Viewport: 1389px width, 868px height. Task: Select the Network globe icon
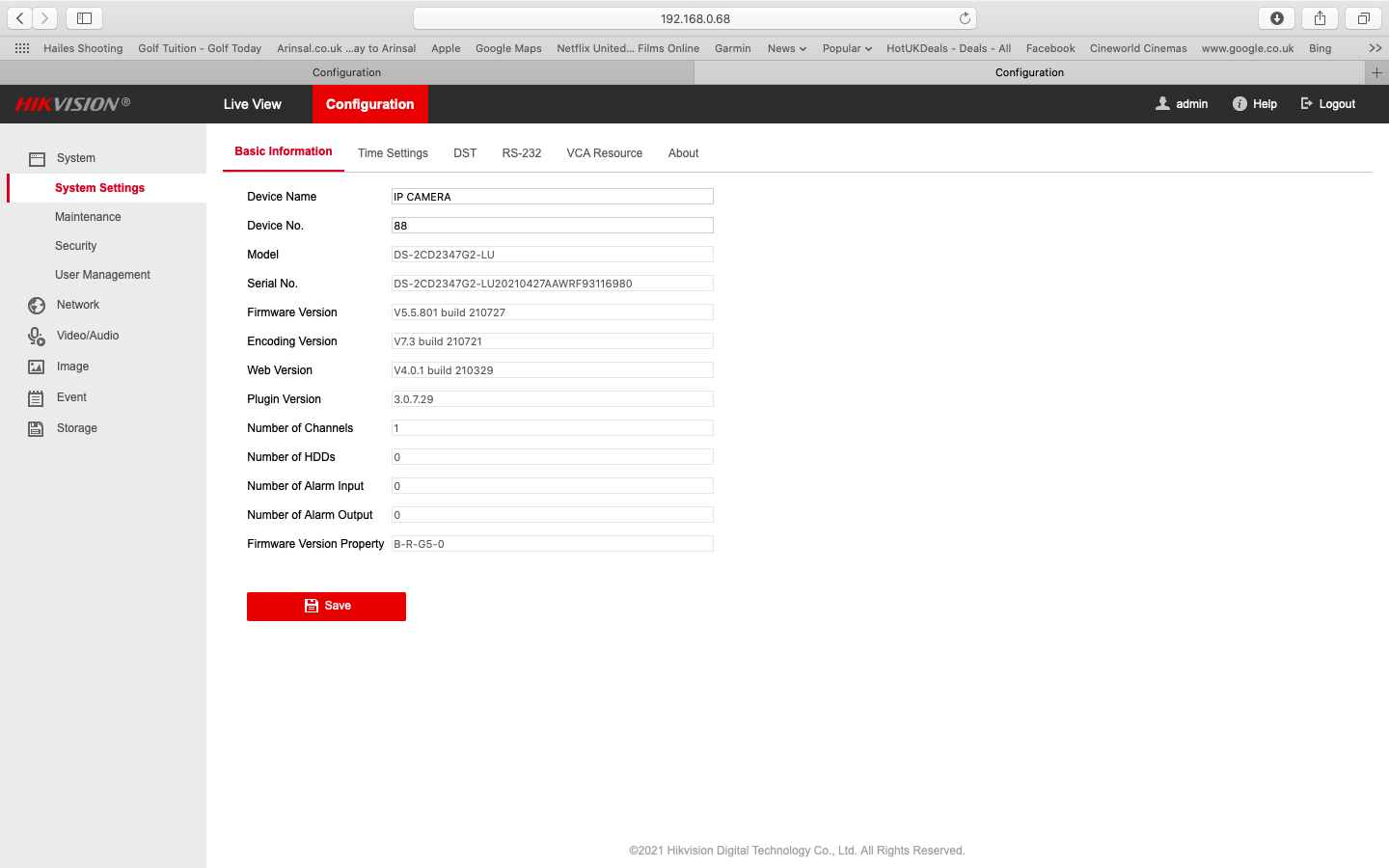point(35,305)
